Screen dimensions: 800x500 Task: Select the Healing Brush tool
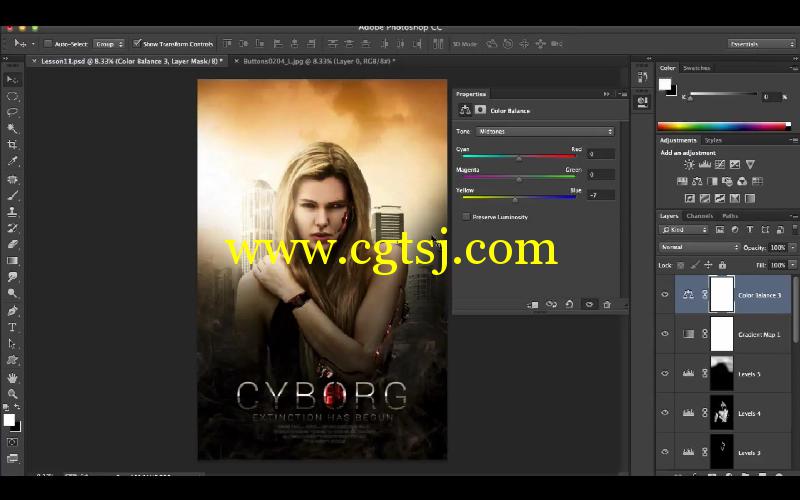tap(12, 179)
